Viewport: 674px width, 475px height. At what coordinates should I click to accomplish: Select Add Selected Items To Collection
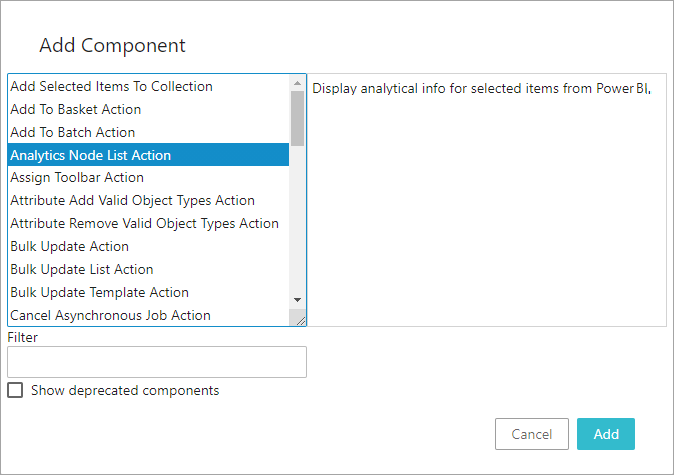tap(111, 87)
